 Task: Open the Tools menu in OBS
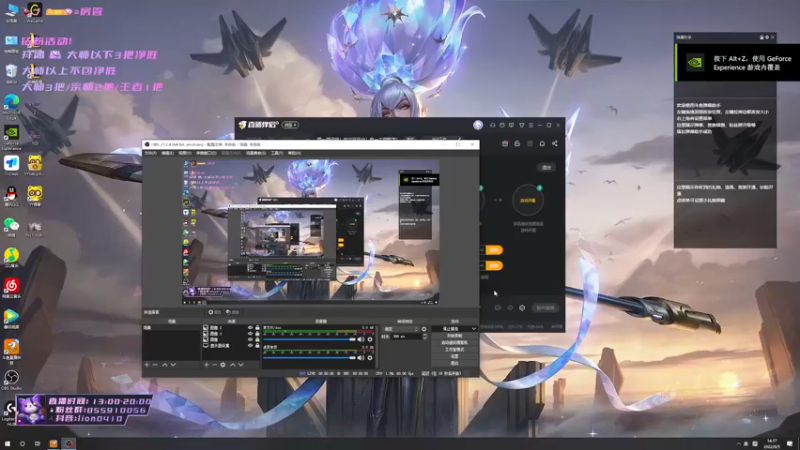point(277,153)
